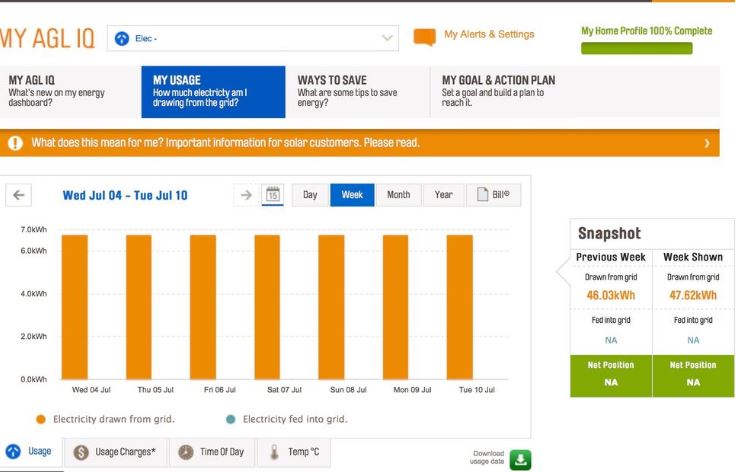This screenshot has width=736, height=472.
Task: Open the Time Of Day clock tab
Action: pyautogui.click(x=212, y=452)
